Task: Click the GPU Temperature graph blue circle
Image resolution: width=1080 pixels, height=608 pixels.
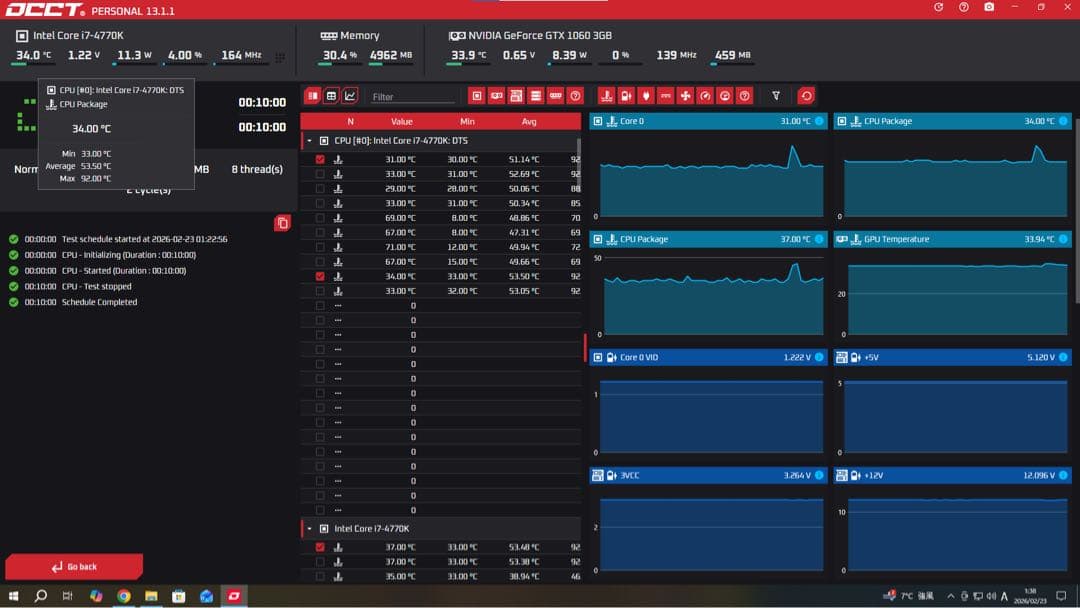Action: [x=1063, y=240]
